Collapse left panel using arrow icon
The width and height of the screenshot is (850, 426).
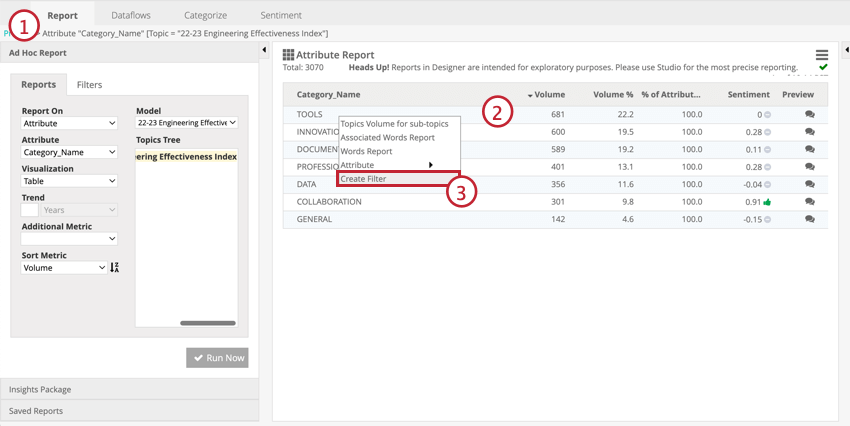[x=264, y=51]
